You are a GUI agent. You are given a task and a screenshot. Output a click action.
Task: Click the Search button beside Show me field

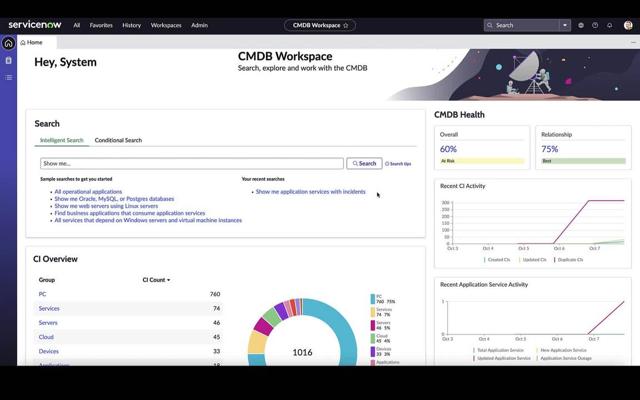coord(364,163)
